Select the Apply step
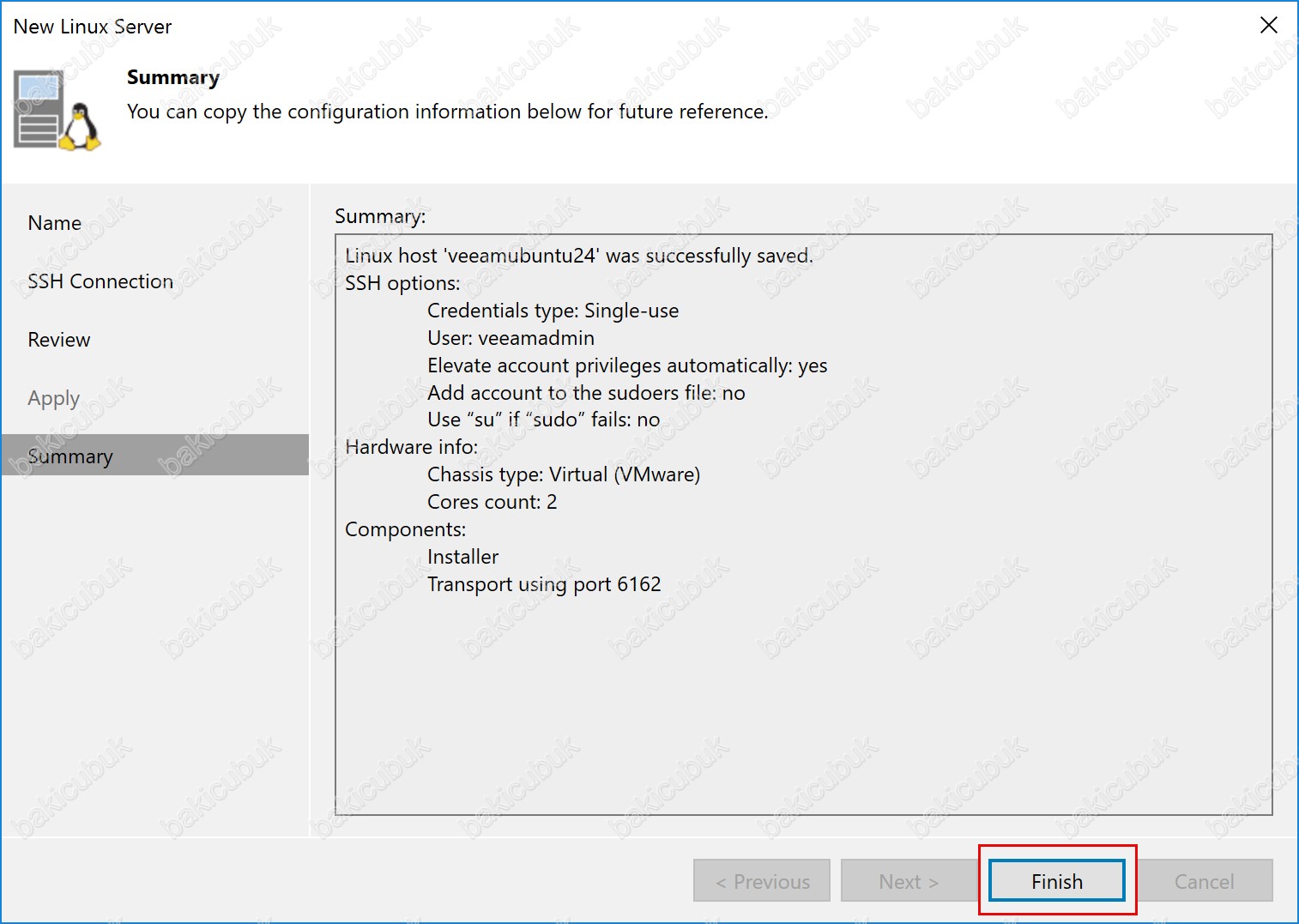Screen dimensions: 1299x924 (x=53, y=399)
